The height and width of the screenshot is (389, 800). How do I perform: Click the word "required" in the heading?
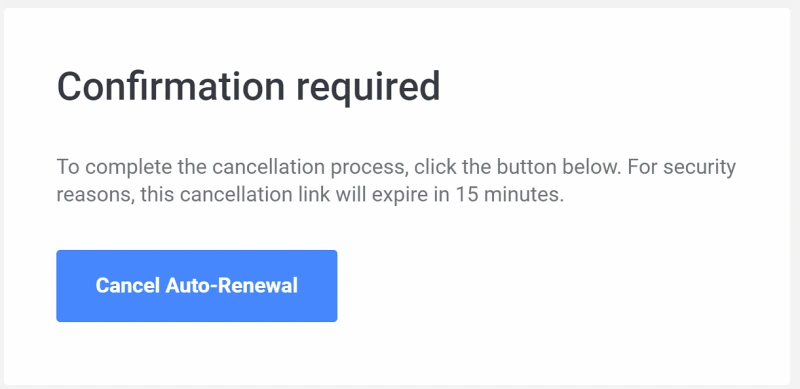coord(368,88)
